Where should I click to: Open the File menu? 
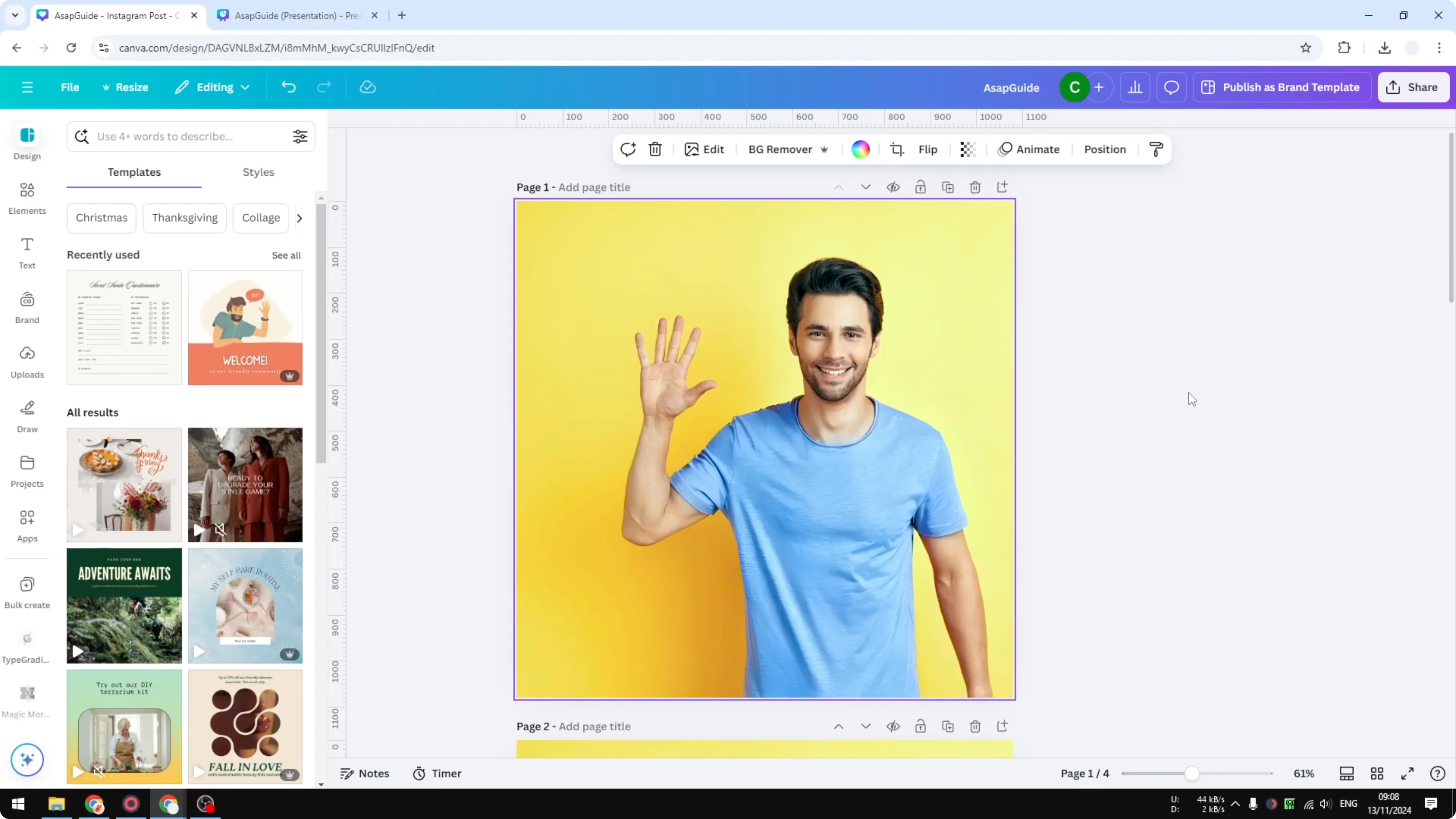point(70,87)
